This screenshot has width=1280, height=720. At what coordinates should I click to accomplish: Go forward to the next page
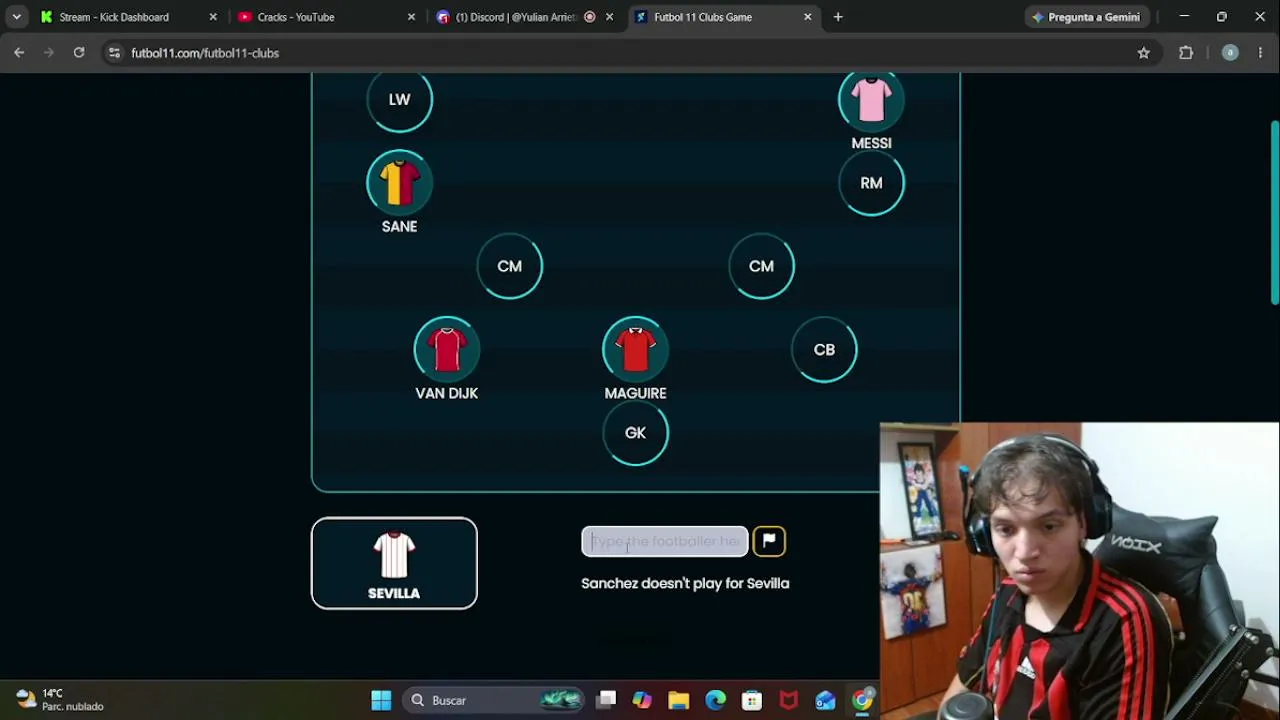pyautogui.click(x=48, y=53)
